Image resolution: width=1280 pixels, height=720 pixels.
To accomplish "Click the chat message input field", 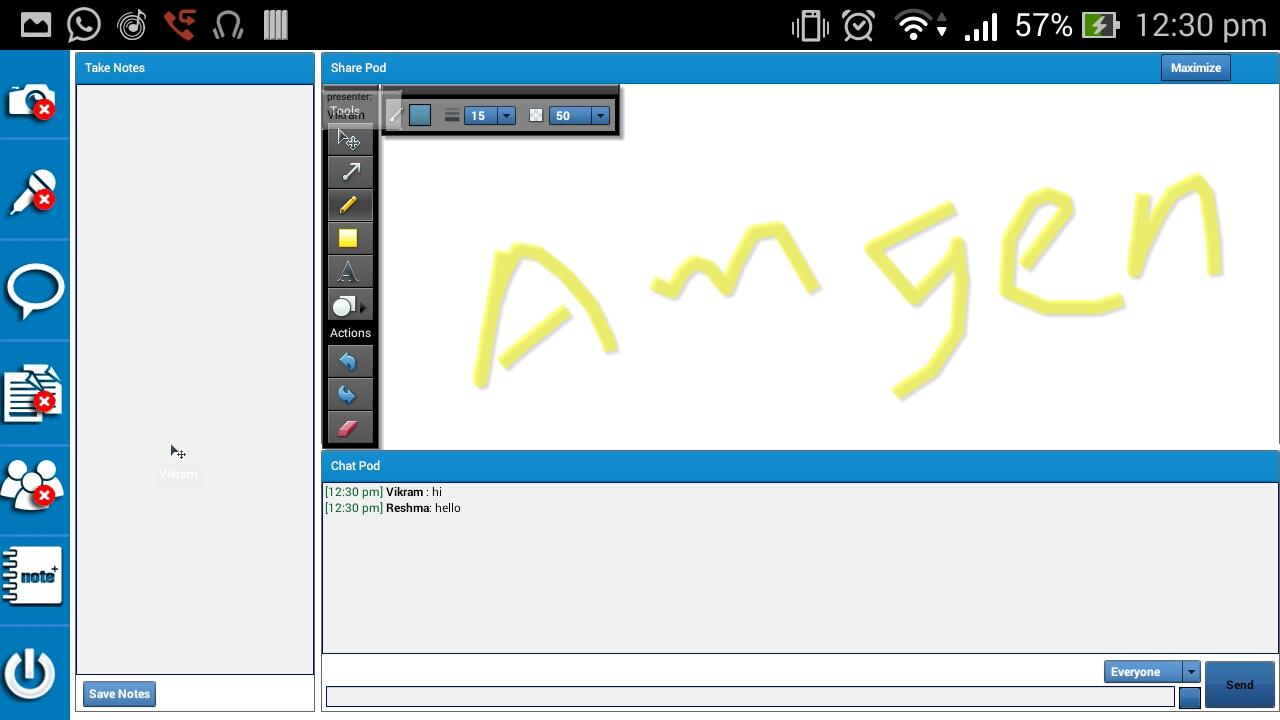I will [750, 697].
